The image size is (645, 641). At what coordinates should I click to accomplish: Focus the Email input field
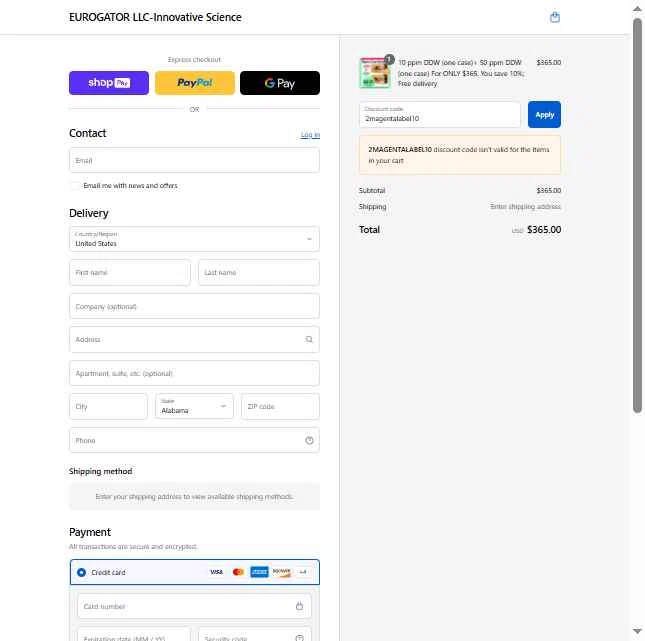tap(194, 160)
